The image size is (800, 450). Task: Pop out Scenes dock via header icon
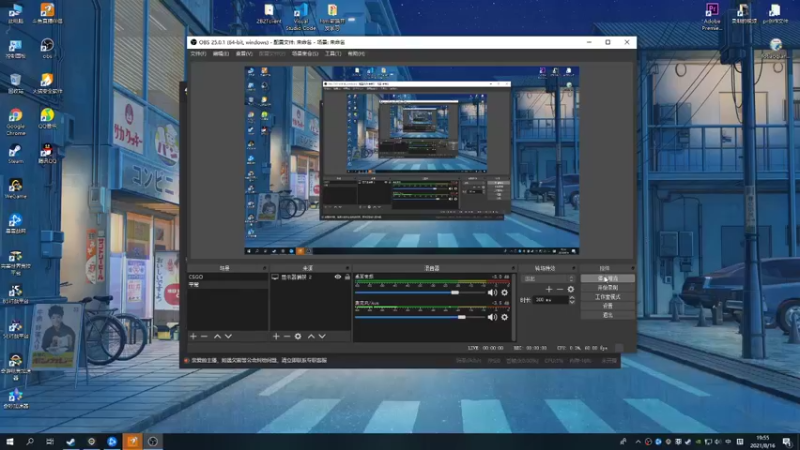[264, 268]
